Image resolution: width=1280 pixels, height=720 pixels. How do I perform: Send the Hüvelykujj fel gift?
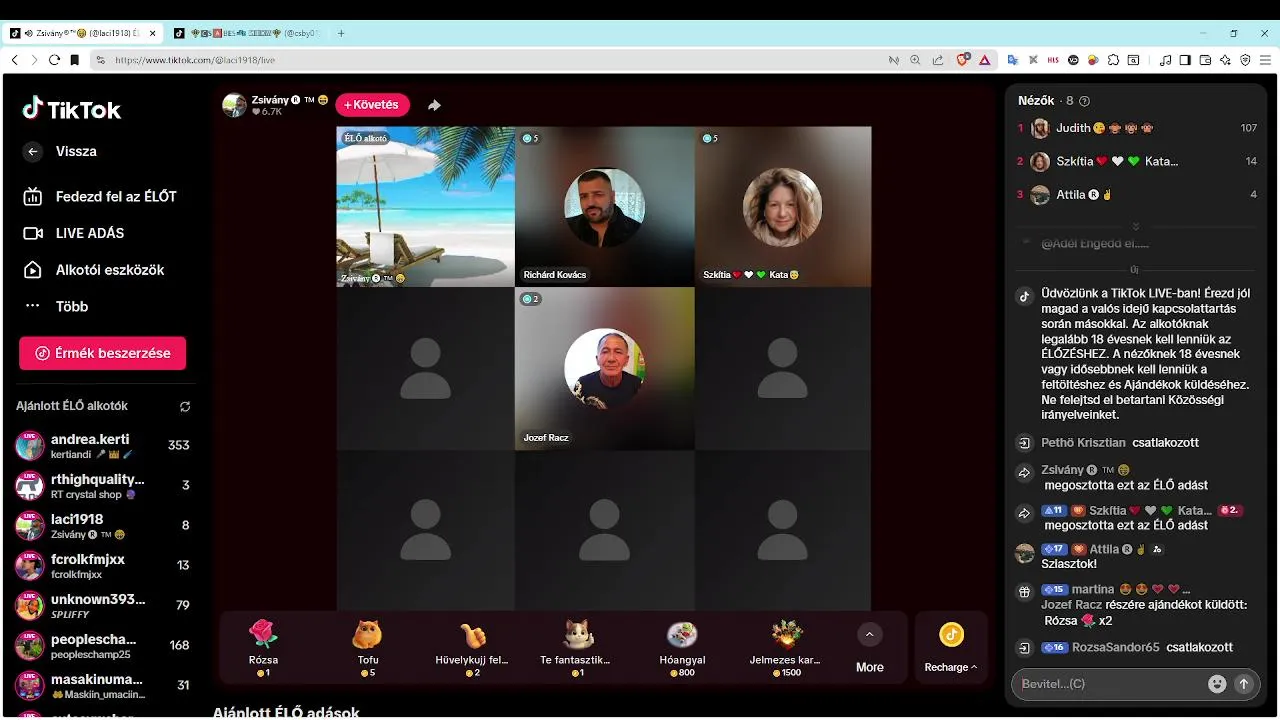pos(472,648)
